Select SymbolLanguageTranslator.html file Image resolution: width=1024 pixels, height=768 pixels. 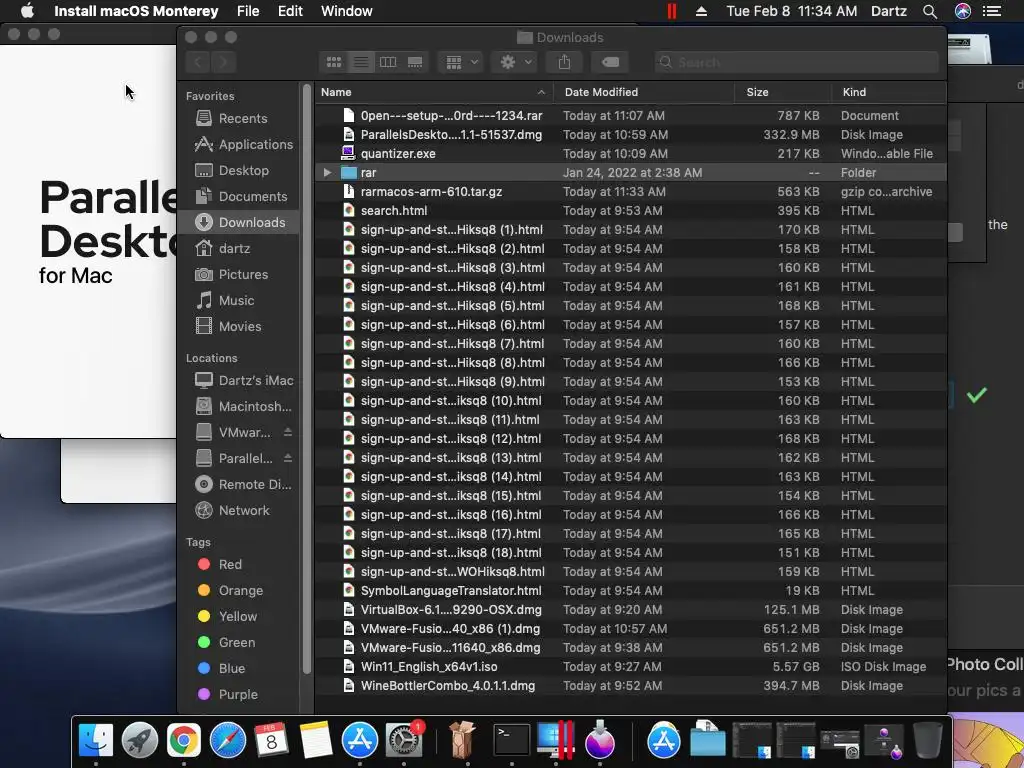coord(631,590)
